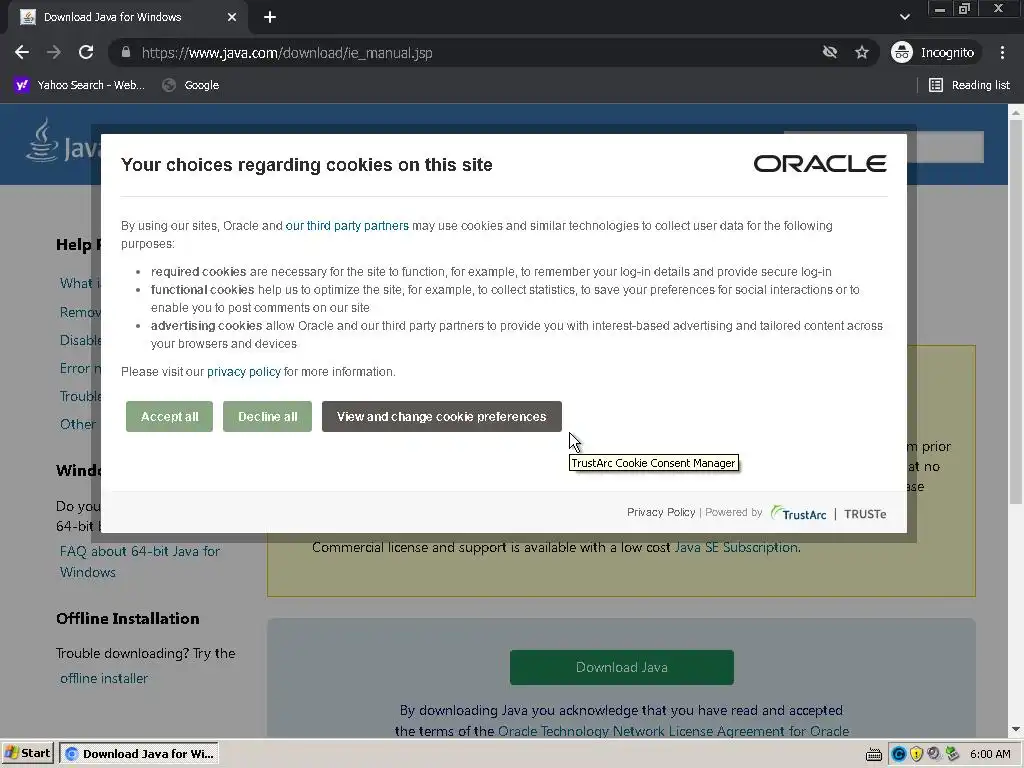
Task: Click the blue circular tray icon
Action: point(899,754)
